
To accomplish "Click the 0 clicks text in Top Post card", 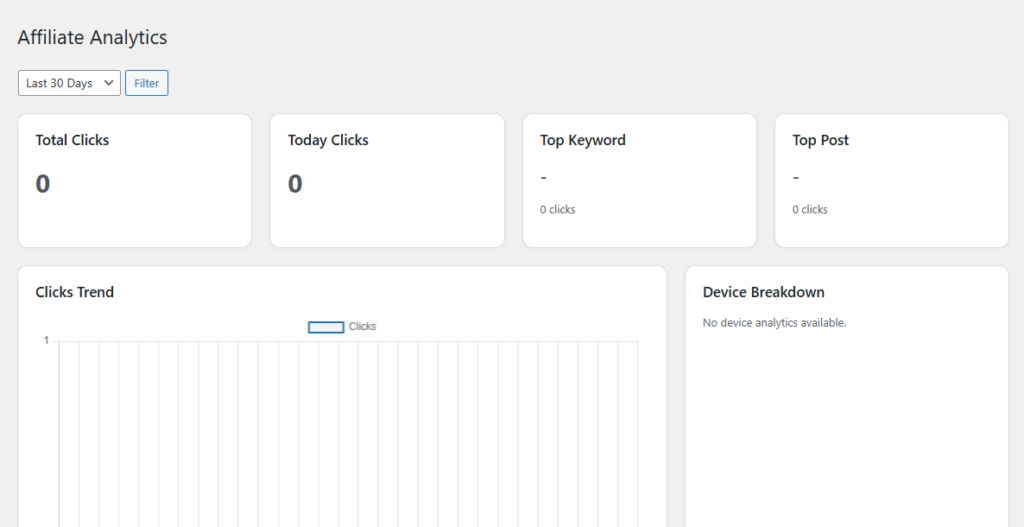I will pos(810,210).
